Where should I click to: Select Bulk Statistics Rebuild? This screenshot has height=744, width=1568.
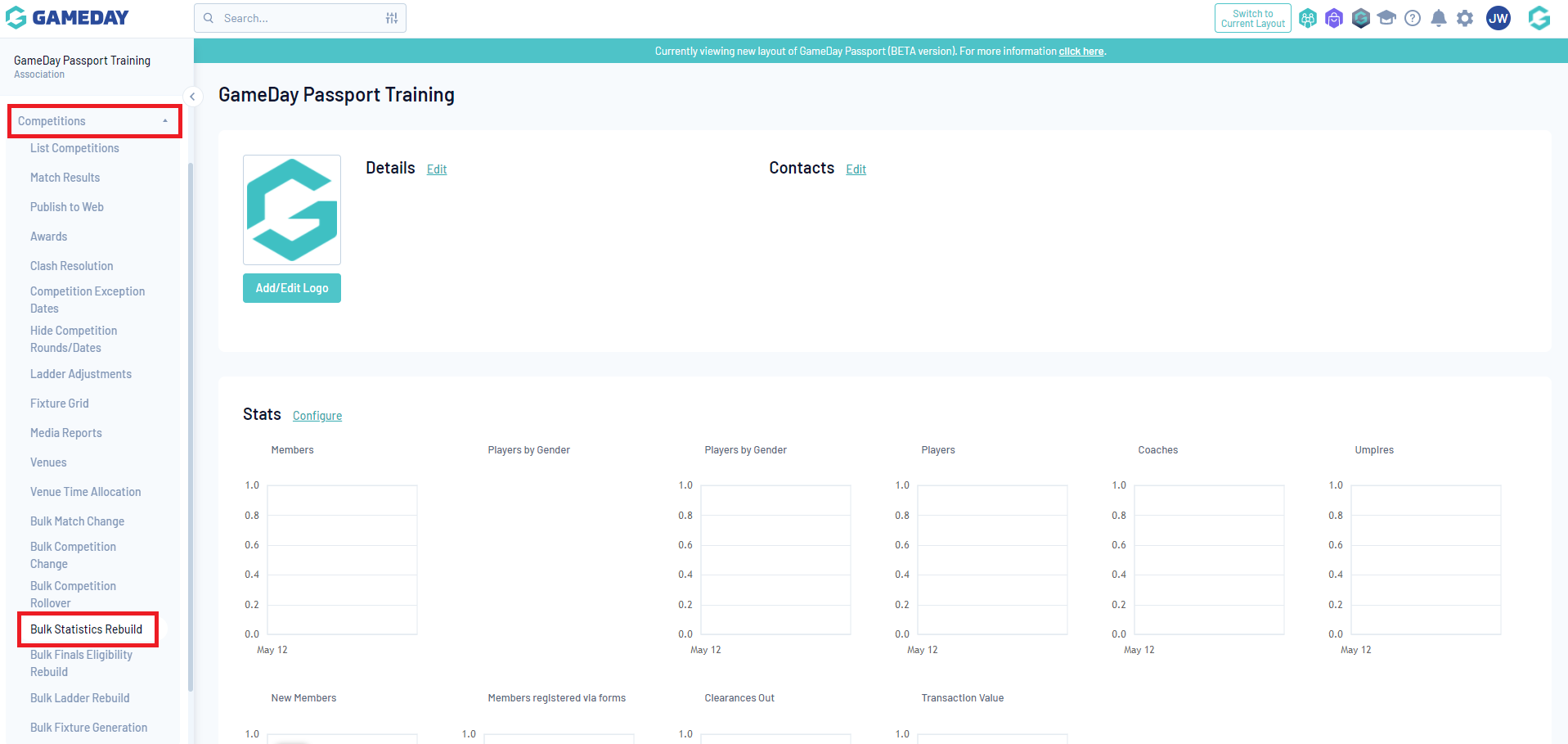tap(87, 629)
